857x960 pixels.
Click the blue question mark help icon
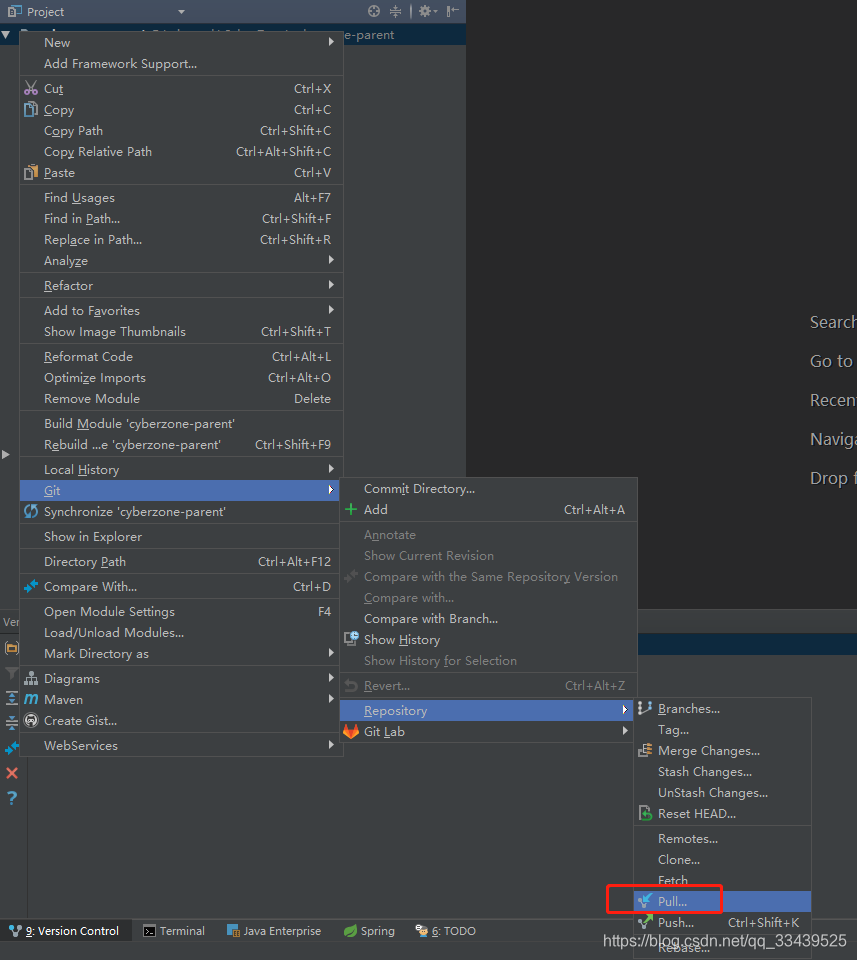click(x=12, y=798)
